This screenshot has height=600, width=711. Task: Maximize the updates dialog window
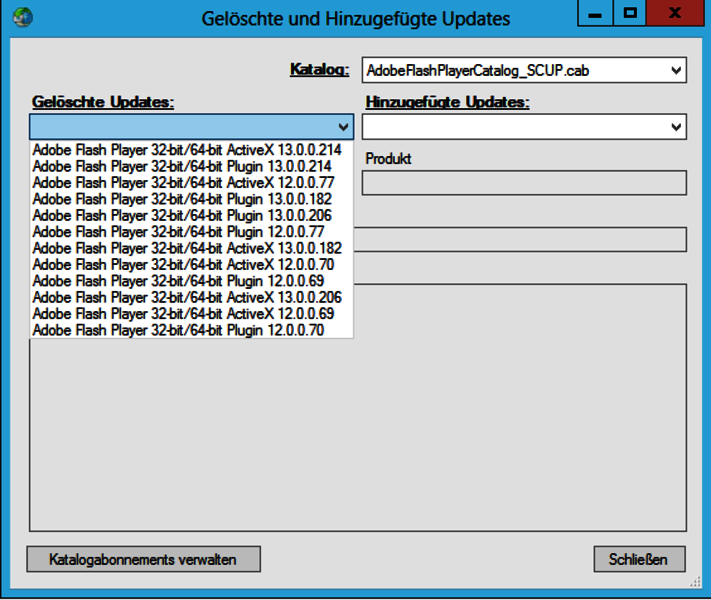coord(630,13)
